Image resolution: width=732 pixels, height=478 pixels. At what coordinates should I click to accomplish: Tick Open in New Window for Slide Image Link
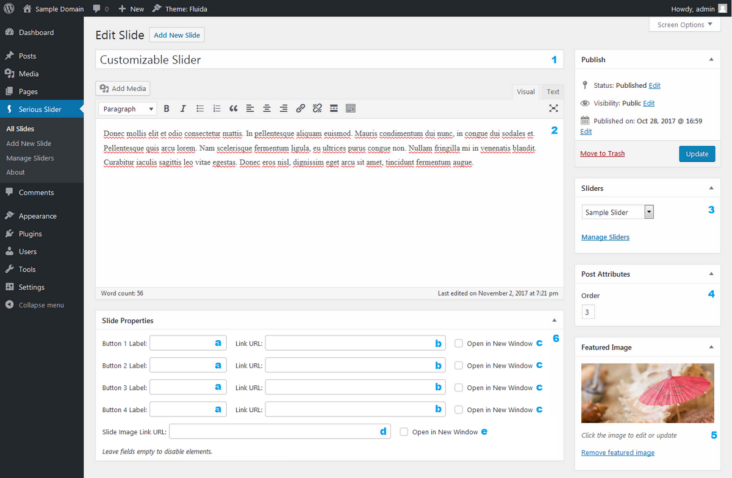pos(404,432)
